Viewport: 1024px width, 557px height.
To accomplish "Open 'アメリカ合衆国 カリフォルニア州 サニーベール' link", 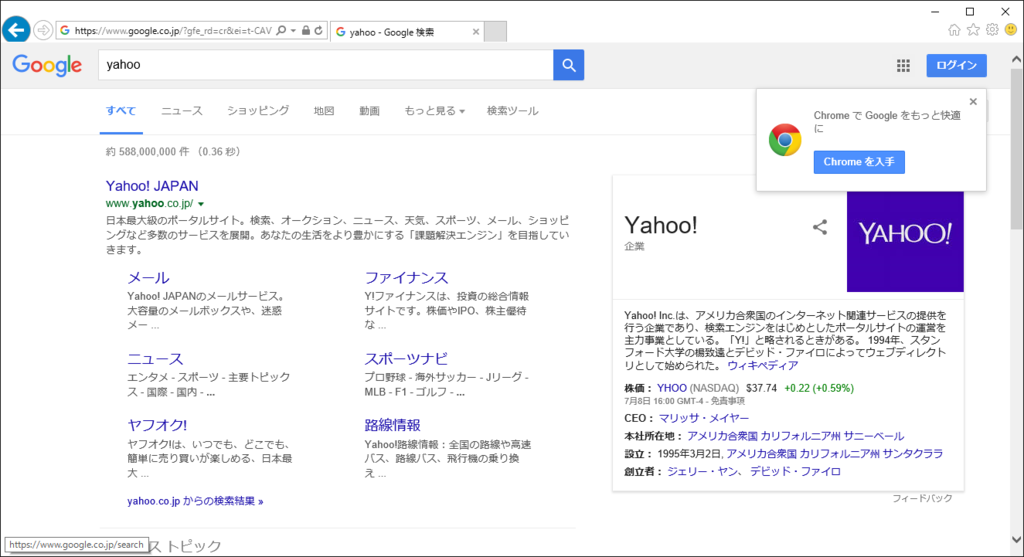I will (x=795, y=436).
